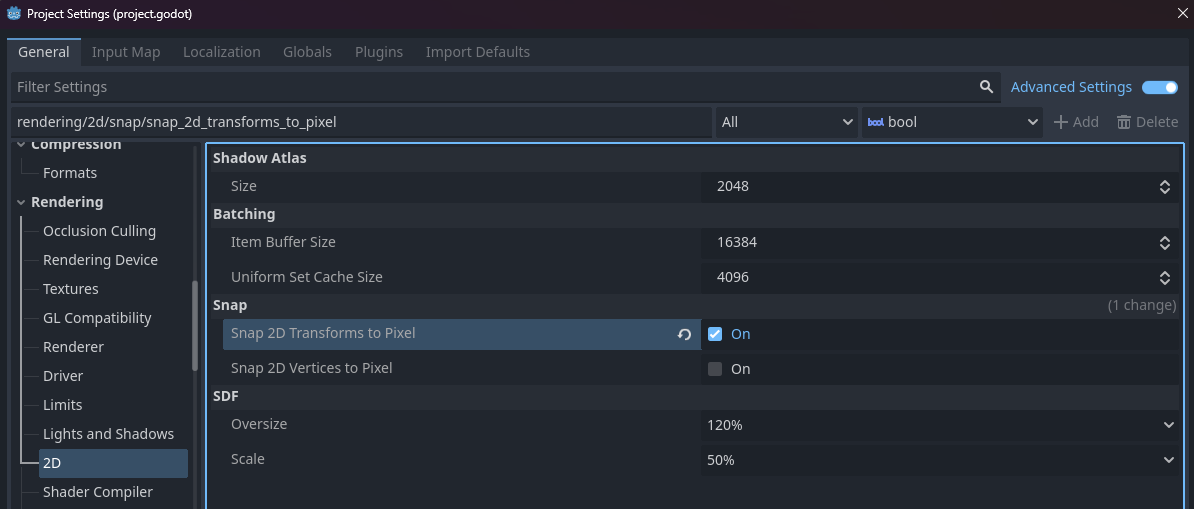The width and height of the screenshot is (1194, 509).
Task: Enable Snap 2D Vertices to Pixel checkbox
Action: coord(715,369)
